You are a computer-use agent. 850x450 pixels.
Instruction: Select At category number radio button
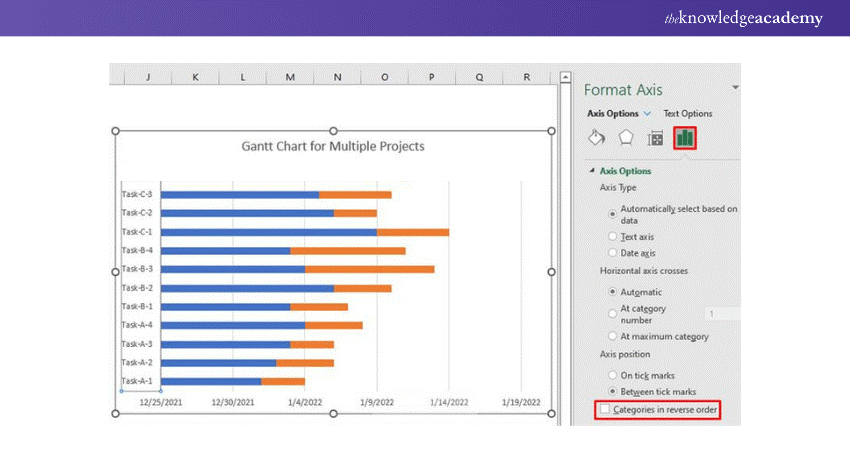[612, 314]
